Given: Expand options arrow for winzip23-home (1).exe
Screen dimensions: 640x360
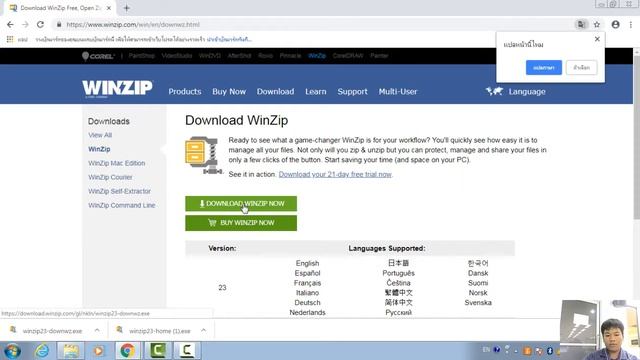Looking at the screenshot, I should pos(204,330).
